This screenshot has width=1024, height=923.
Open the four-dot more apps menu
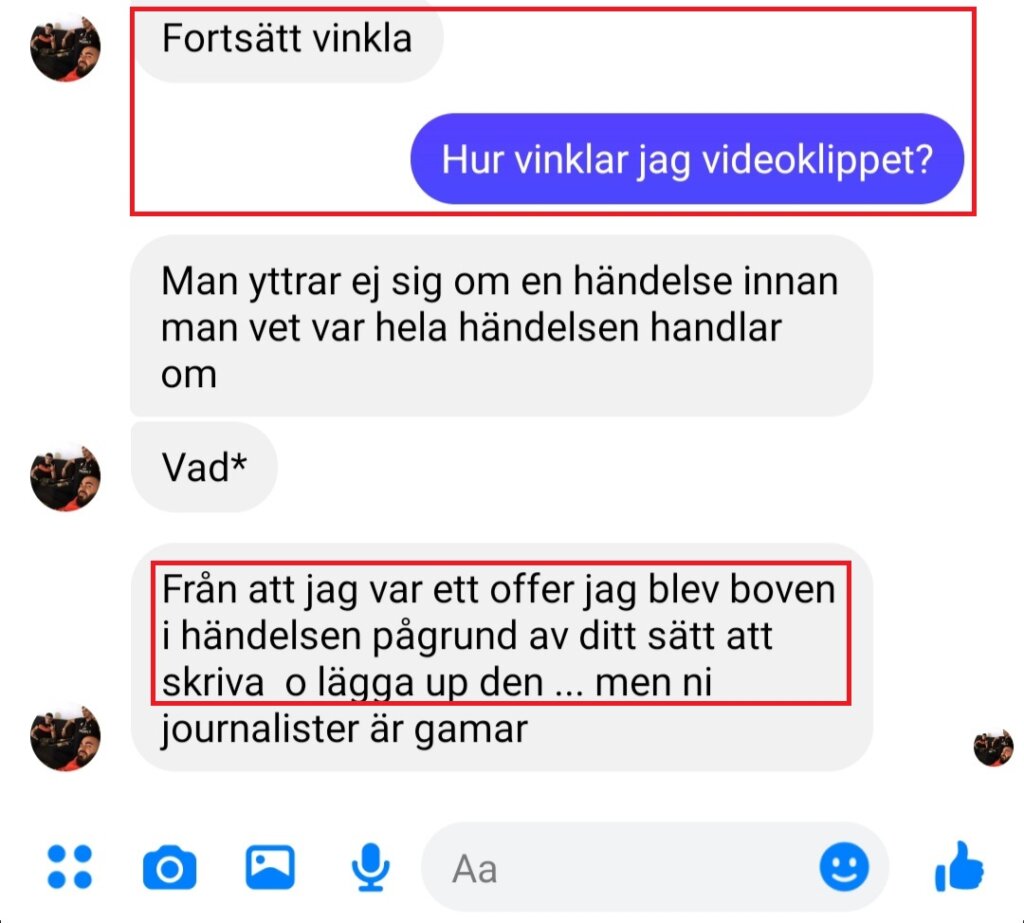point(70,867)
